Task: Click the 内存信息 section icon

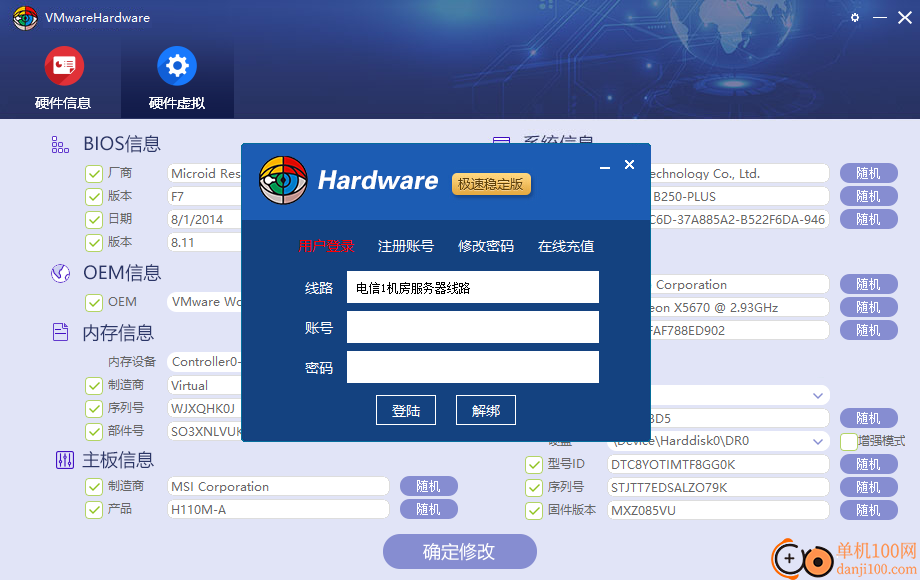Action: click(x=60, y=332)
